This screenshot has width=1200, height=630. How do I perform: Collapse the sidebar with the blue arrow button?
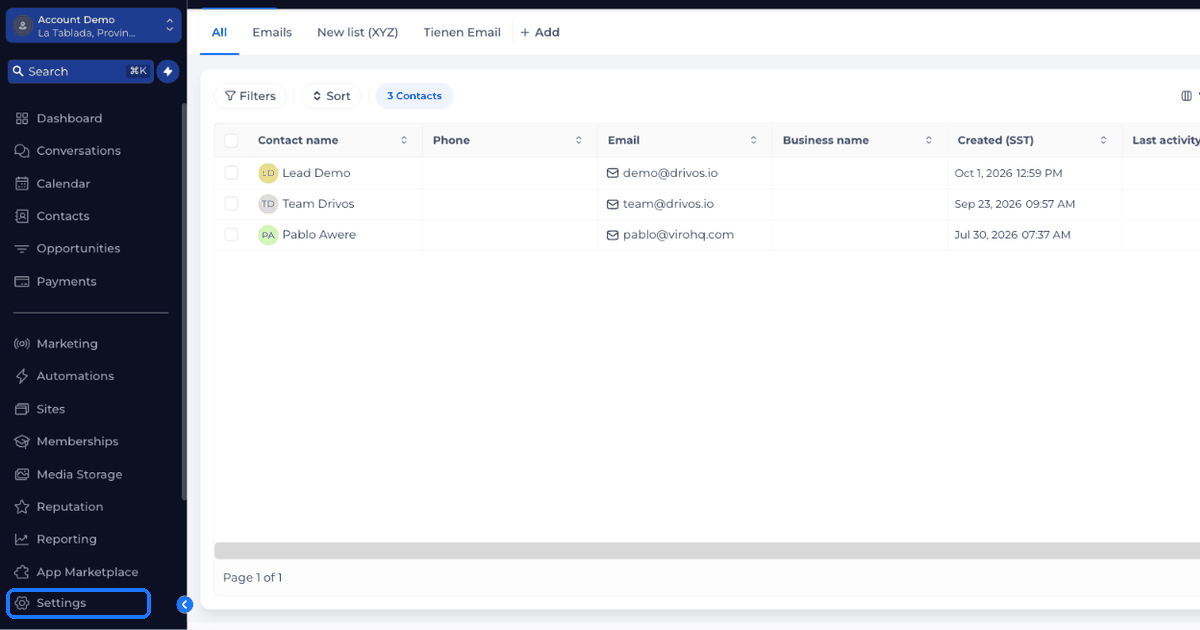(185, 604)
